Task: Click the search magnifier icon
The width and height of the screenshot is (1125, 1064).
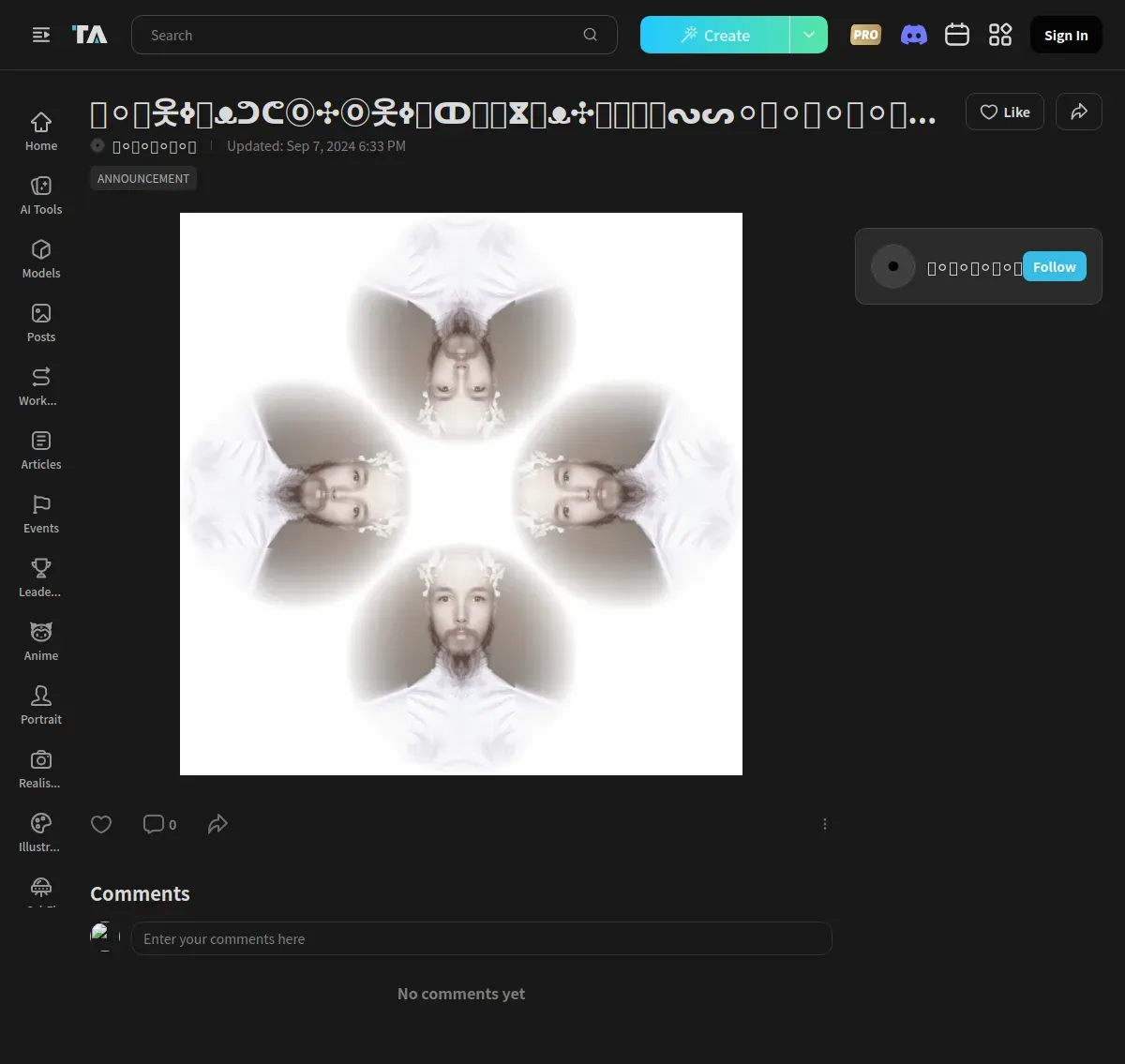Action: click(x=590, y=35)
